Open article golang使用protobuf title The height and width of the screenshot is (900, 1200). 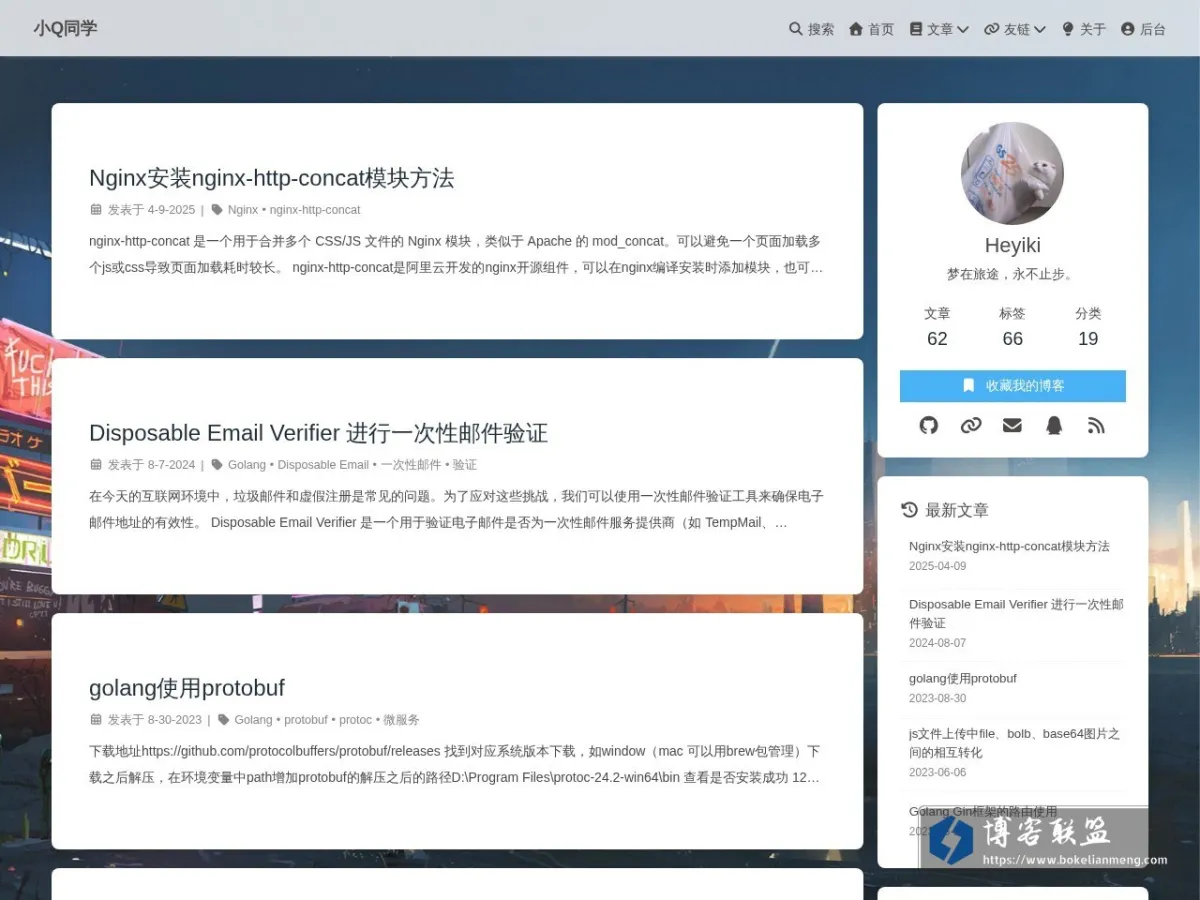187,688
